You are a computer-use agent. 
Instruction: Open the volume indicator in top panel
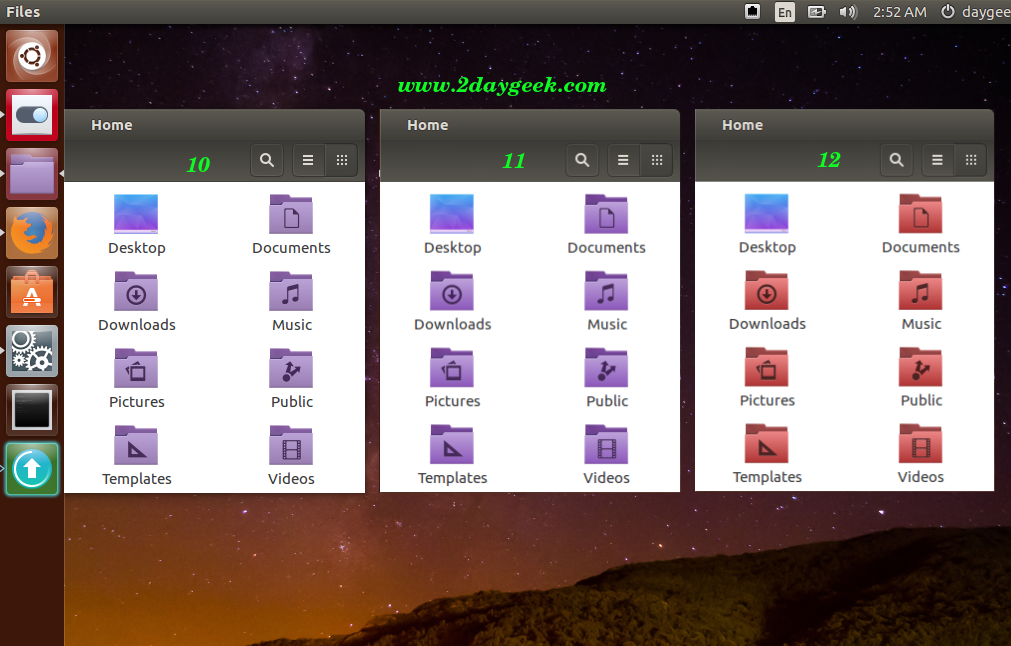click(x=848, y=12)
